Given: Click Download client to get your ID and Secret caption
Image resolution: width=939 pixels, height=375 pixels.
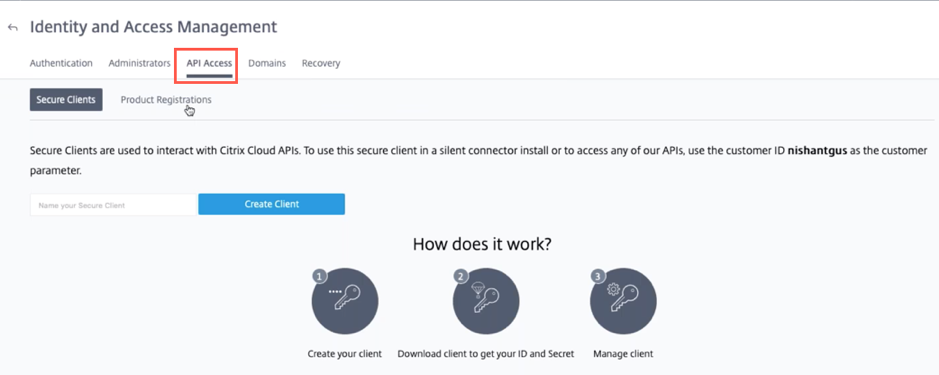Looking at the screenshot, I should tap(486, 354).
